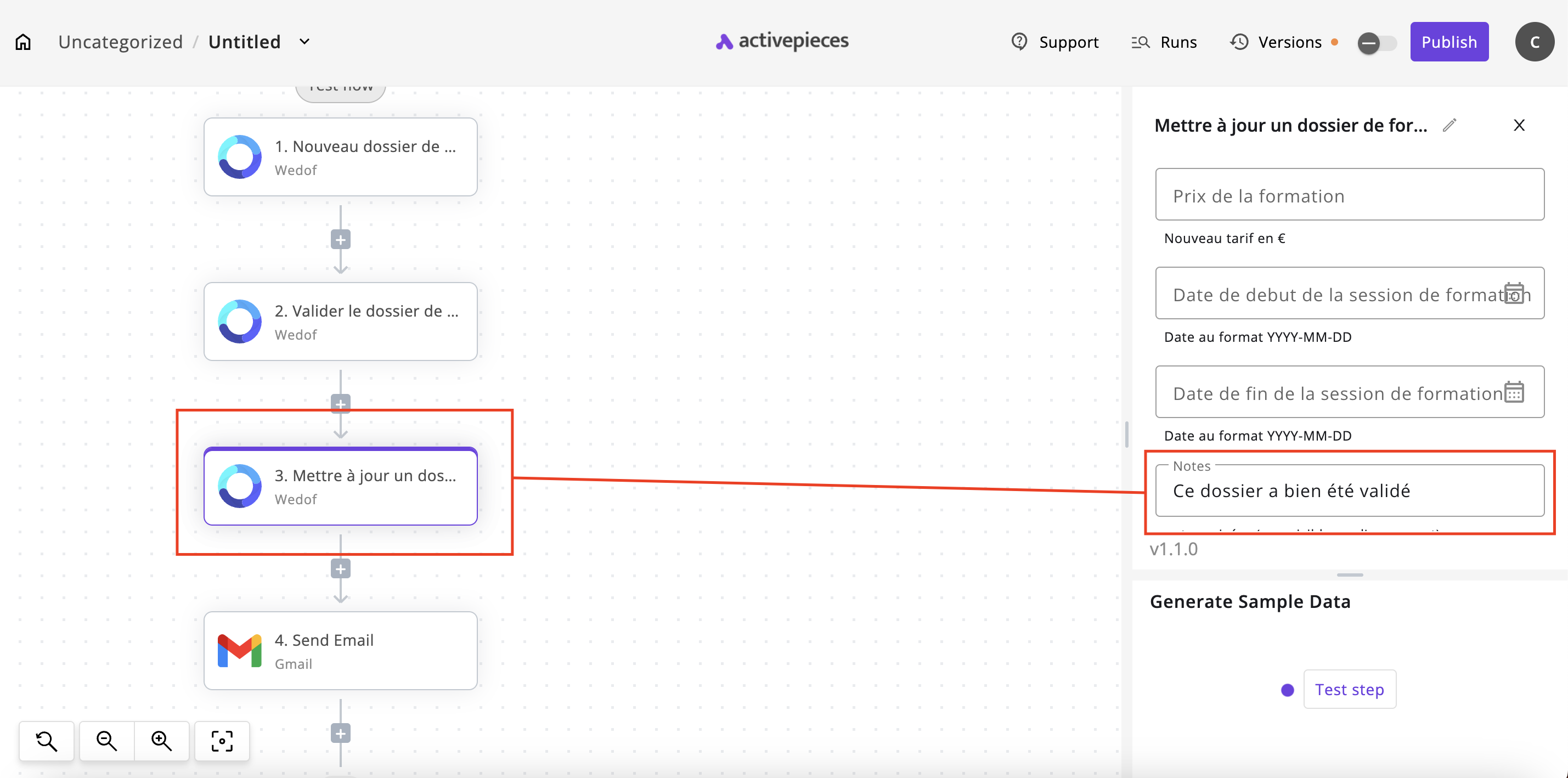Open calendar picker for session end date
Image resolution: width=1568 pixels, height=778 pixels.
[x=1514, y=392]
